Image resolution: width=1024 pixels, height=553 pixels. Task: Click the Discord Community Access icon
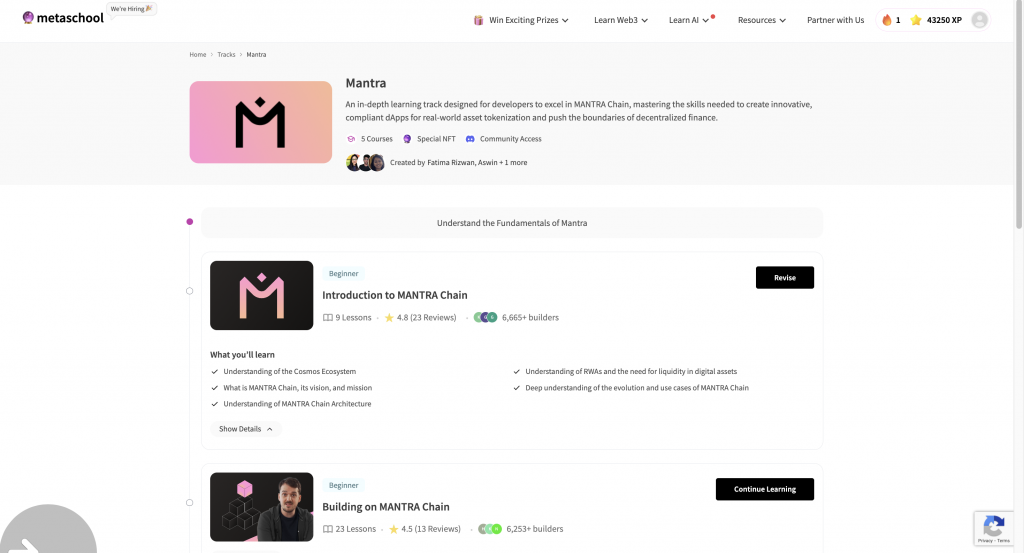click(470, 139)
